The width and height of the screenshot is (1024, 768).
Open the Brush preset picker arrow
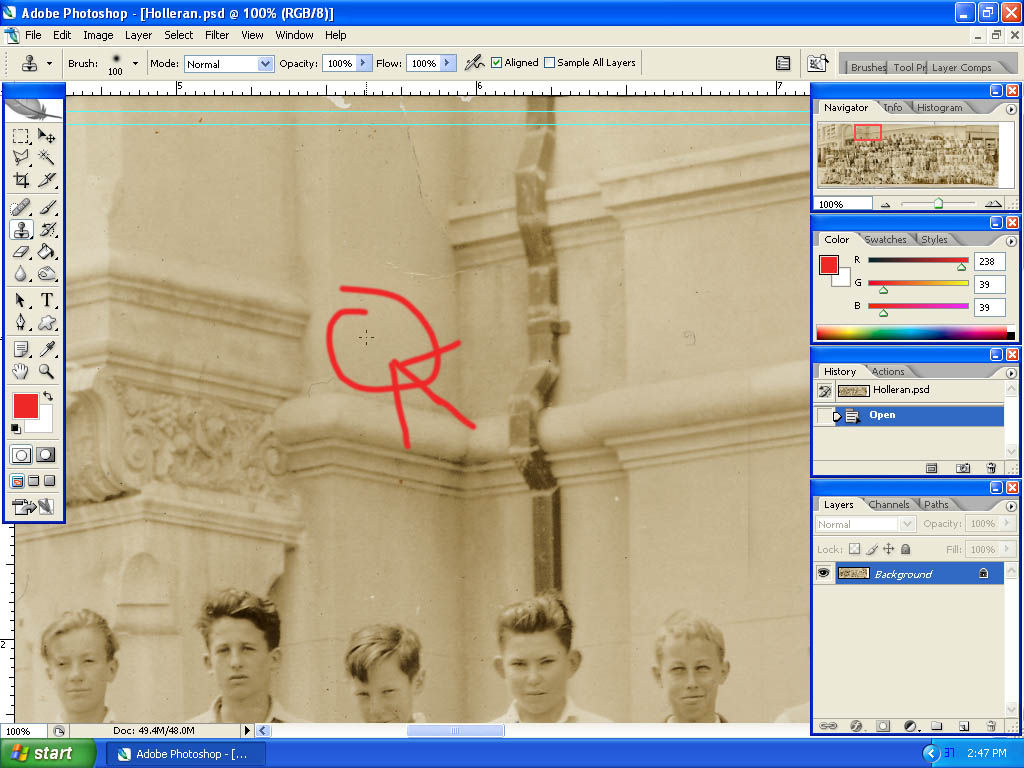pyautogui.click(x=135, y=63)
